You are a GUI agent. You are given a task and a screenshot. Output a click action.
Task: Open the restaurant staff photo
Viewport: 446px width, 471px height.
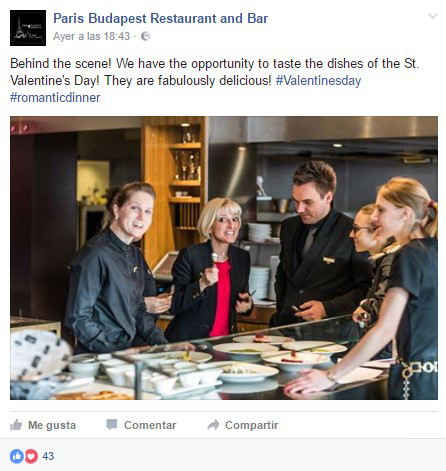[x=224, y=258]
